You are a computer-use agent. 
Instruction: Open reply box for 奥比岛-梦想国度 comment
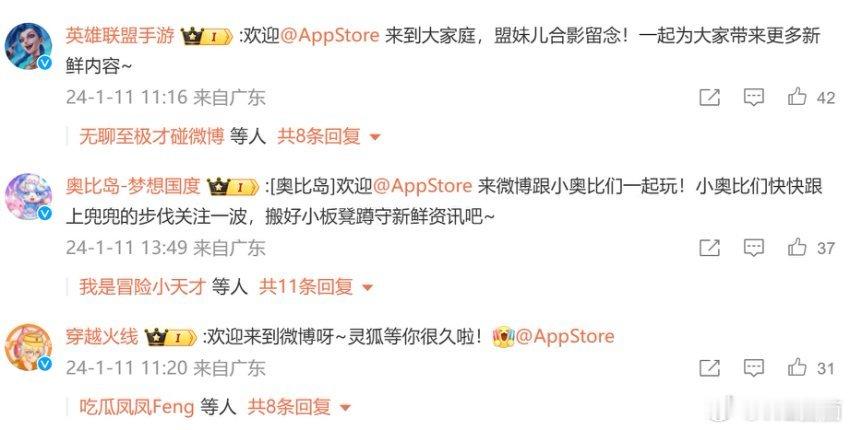pos(754,248)
